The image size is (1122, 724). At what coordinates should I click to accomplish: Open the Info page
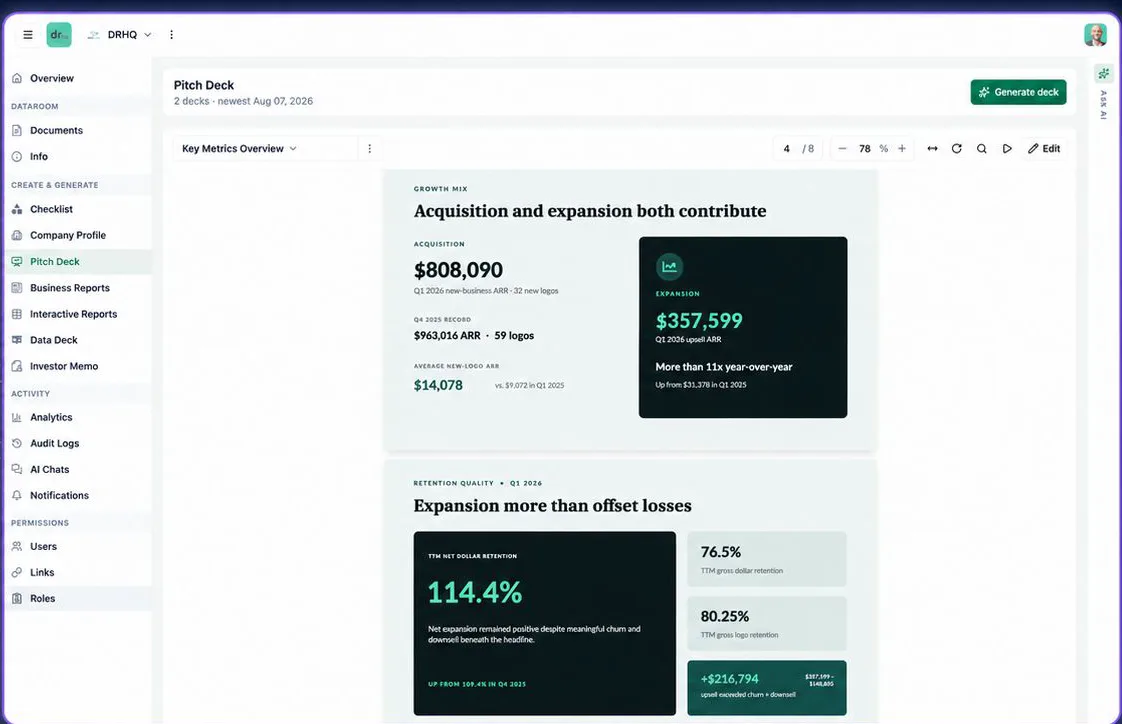pos(77,156)
